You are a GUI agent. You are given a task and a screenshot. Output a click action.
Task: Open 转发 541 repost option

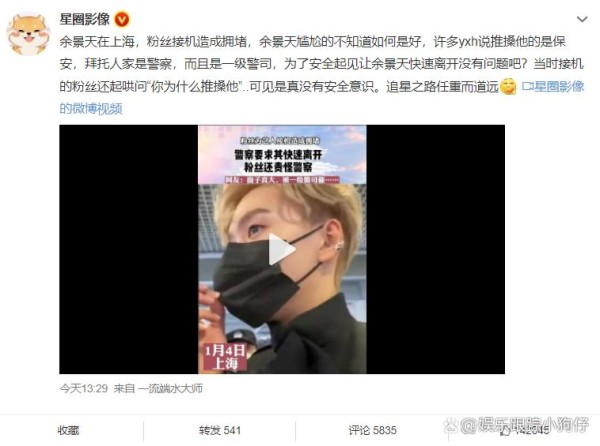click(x=220, y=430)
